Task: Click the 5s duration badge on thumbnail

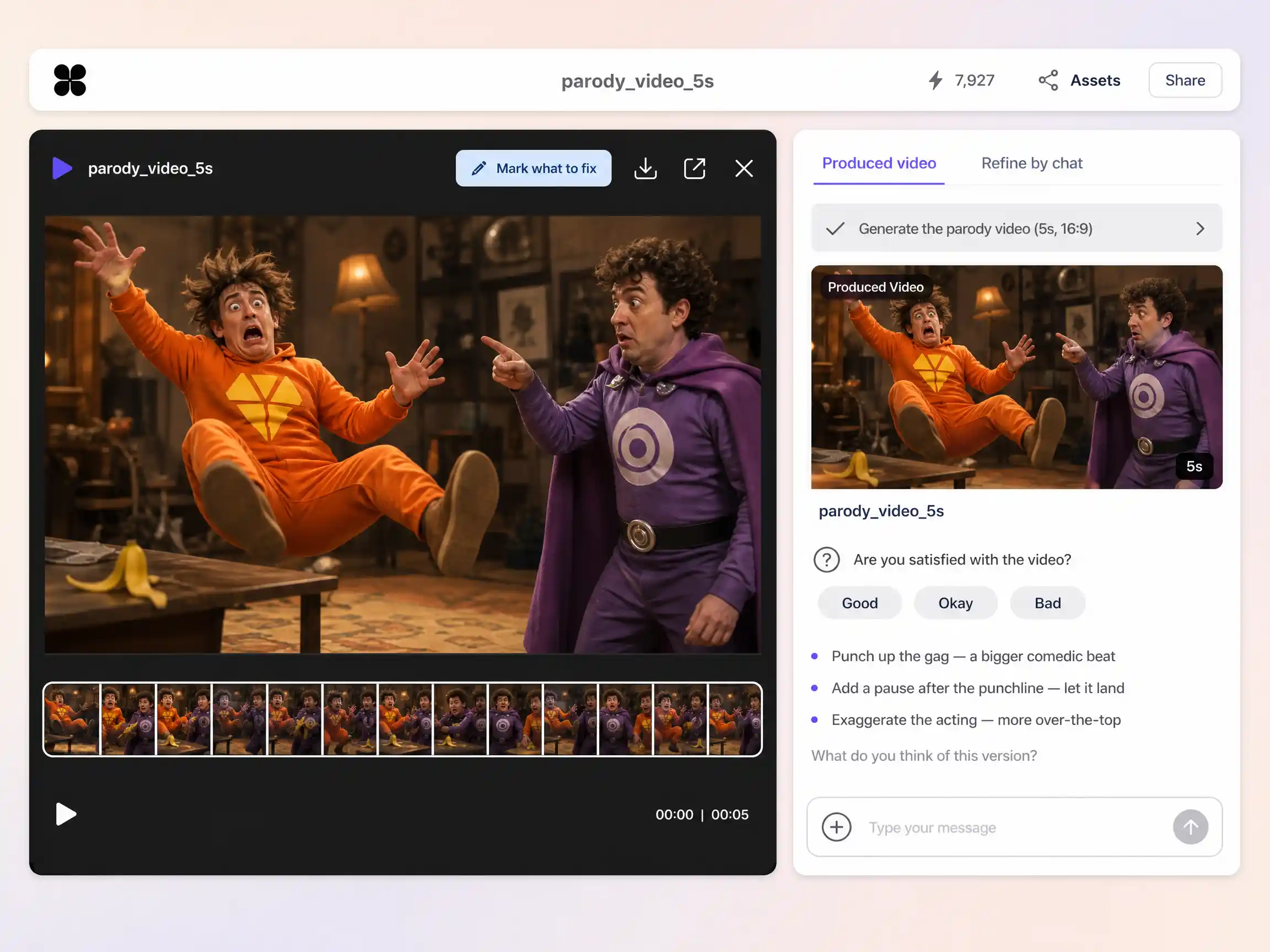Action: point(1193,466)
